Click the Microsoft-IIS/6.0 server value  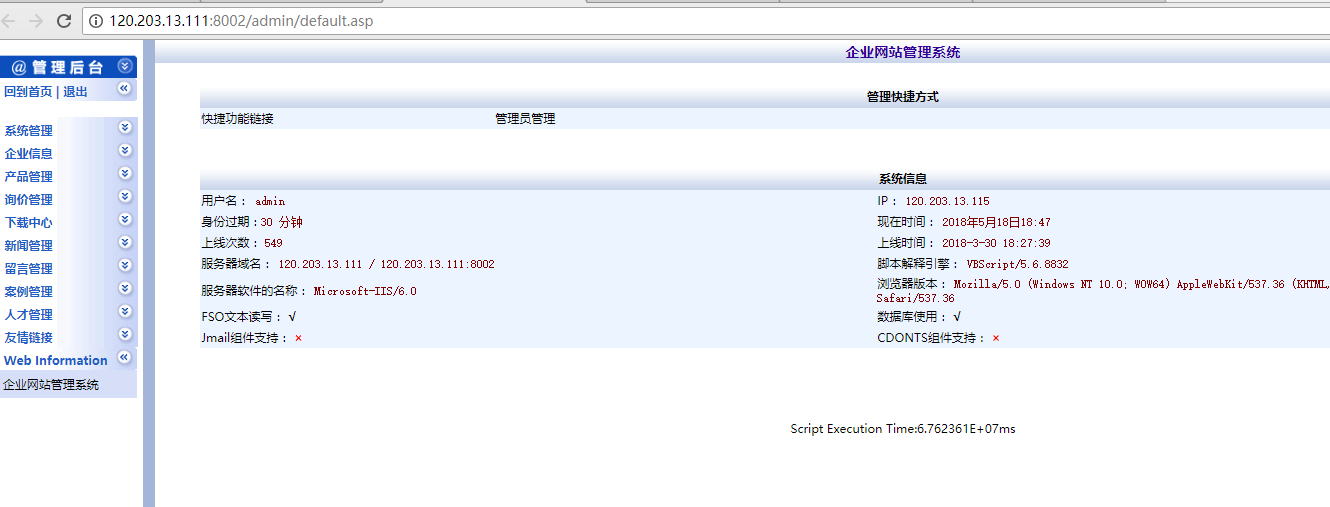(365, 291)
